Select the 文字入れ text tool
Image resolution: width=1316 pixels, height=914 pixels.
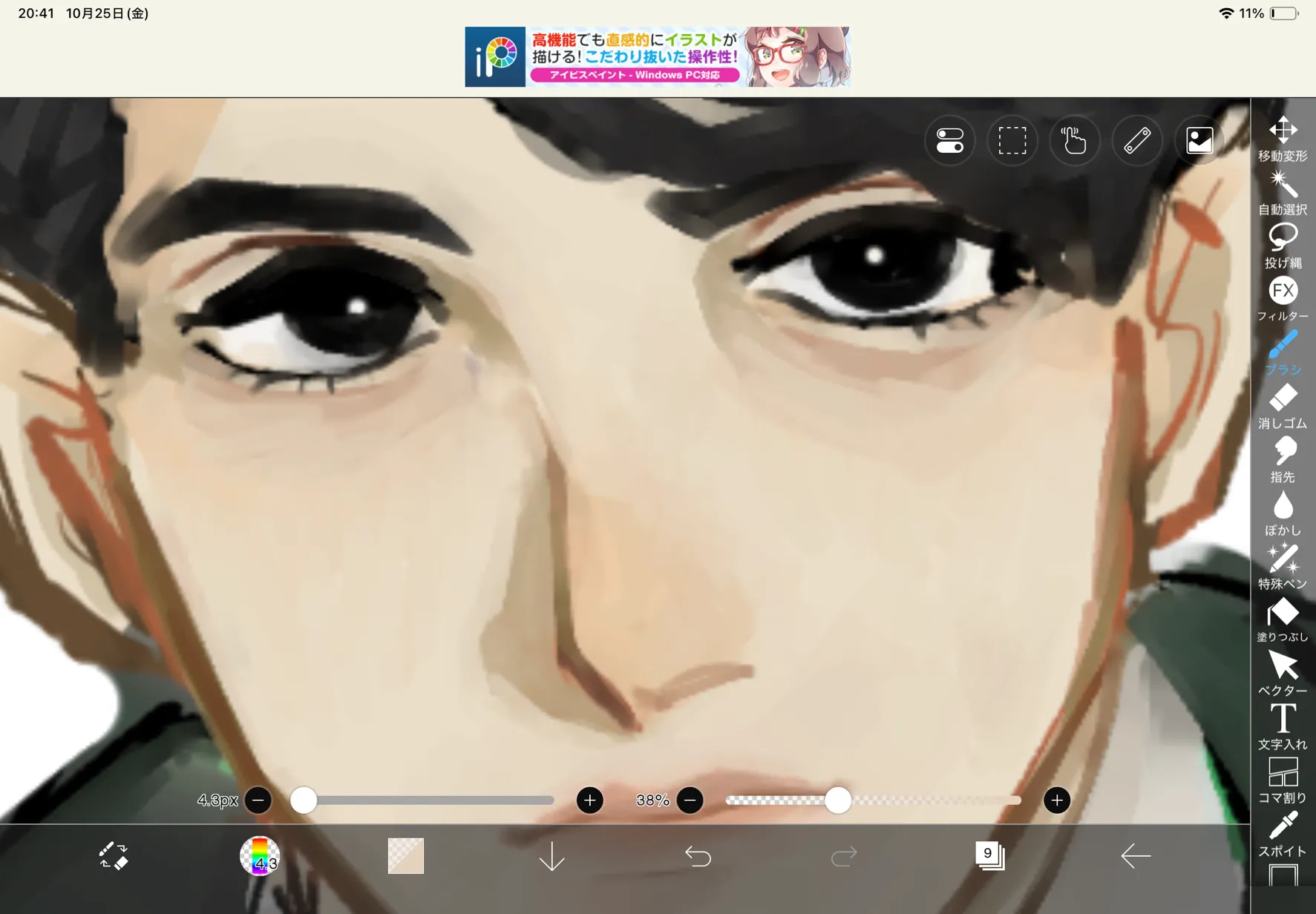(x=1283, y=726)
